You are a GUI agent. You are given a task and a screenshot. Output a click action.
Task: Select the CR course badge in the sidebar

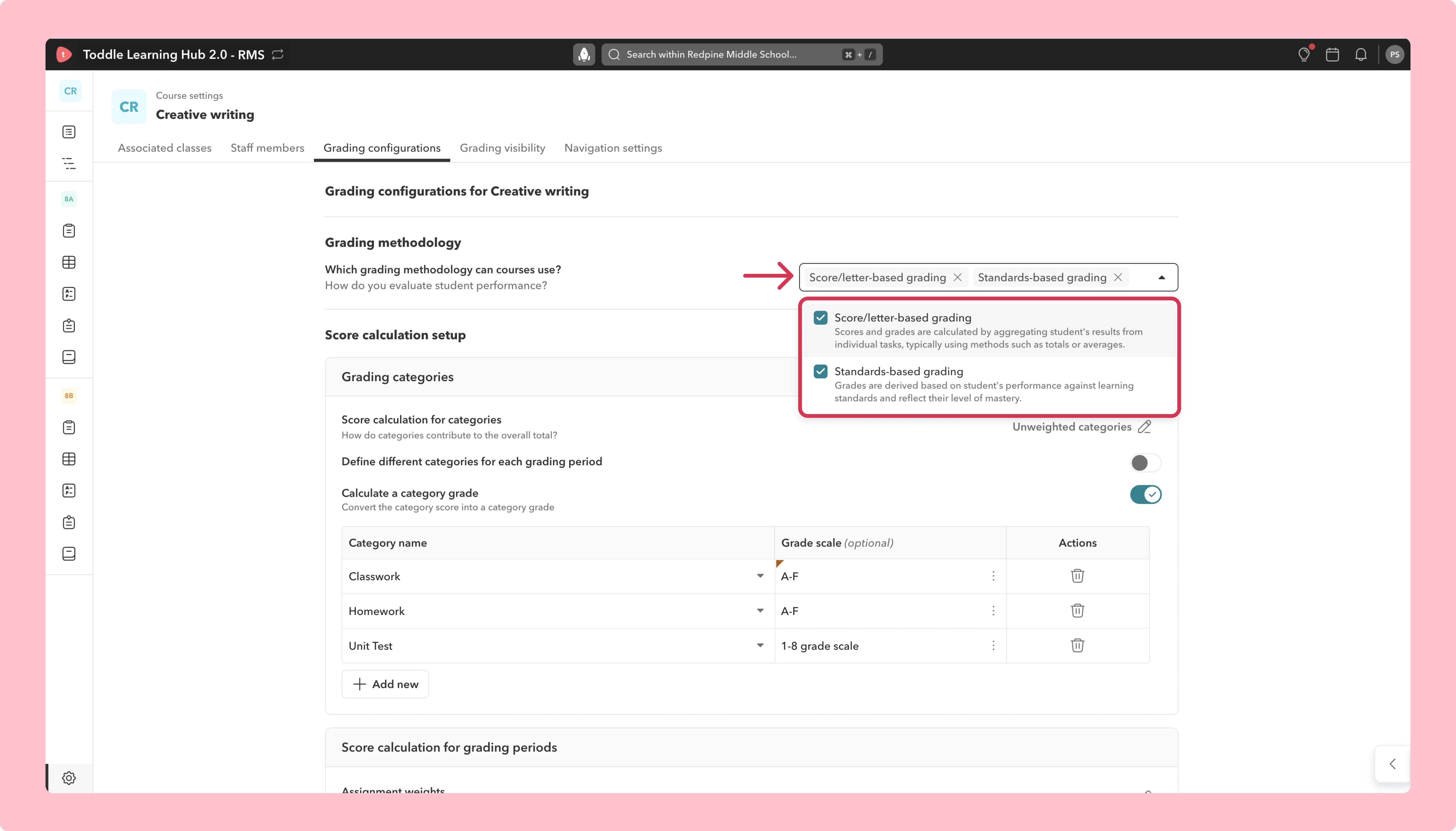[x=70, y=91]
